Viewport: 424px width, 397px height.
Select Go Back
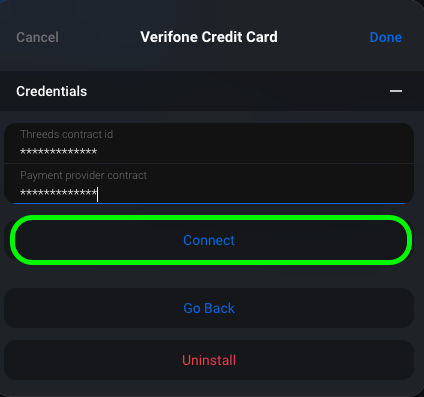point(209,308)
